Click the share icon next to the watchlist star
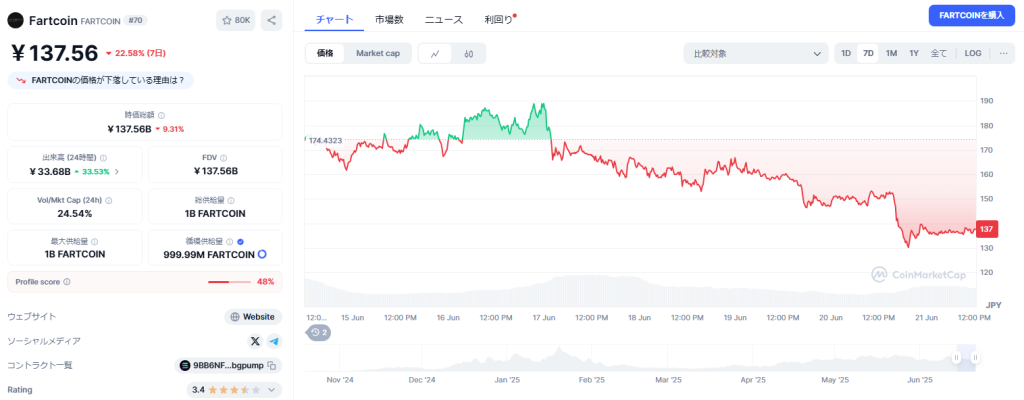Screen dimensions: 1024x400 [x=272, y=20]
